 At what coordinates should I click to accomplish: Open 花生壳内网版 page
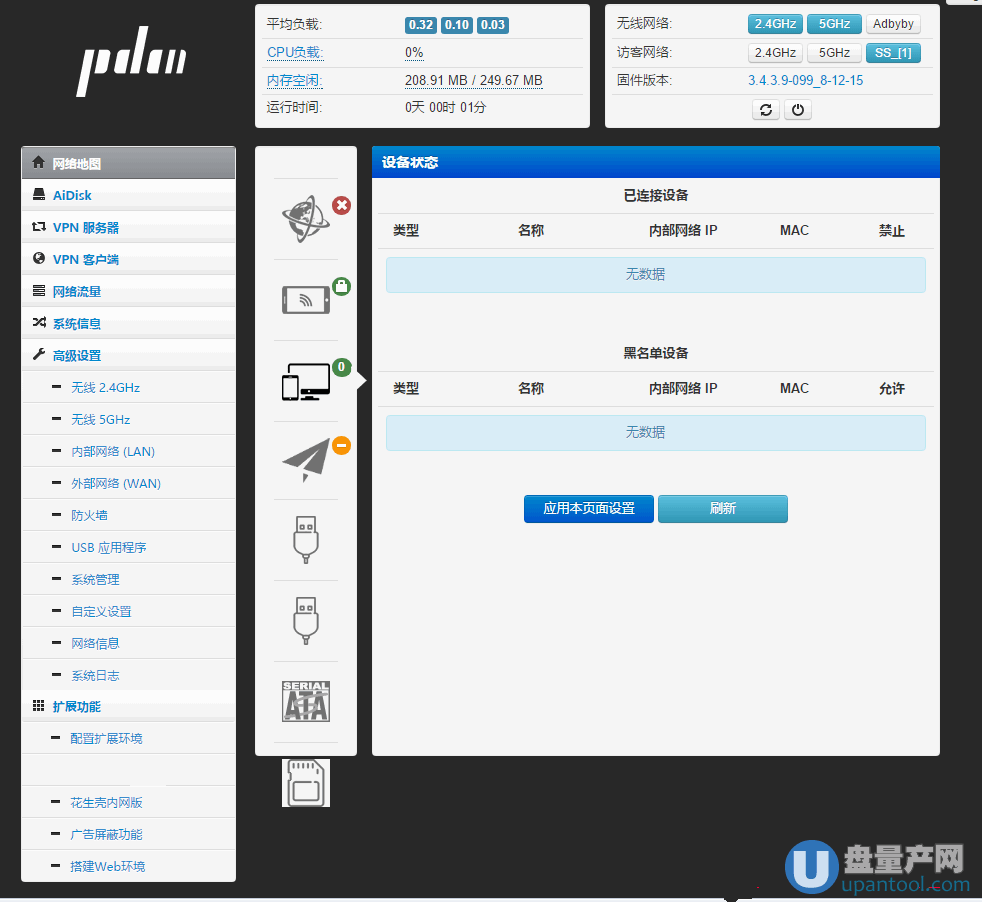(128, 802)
